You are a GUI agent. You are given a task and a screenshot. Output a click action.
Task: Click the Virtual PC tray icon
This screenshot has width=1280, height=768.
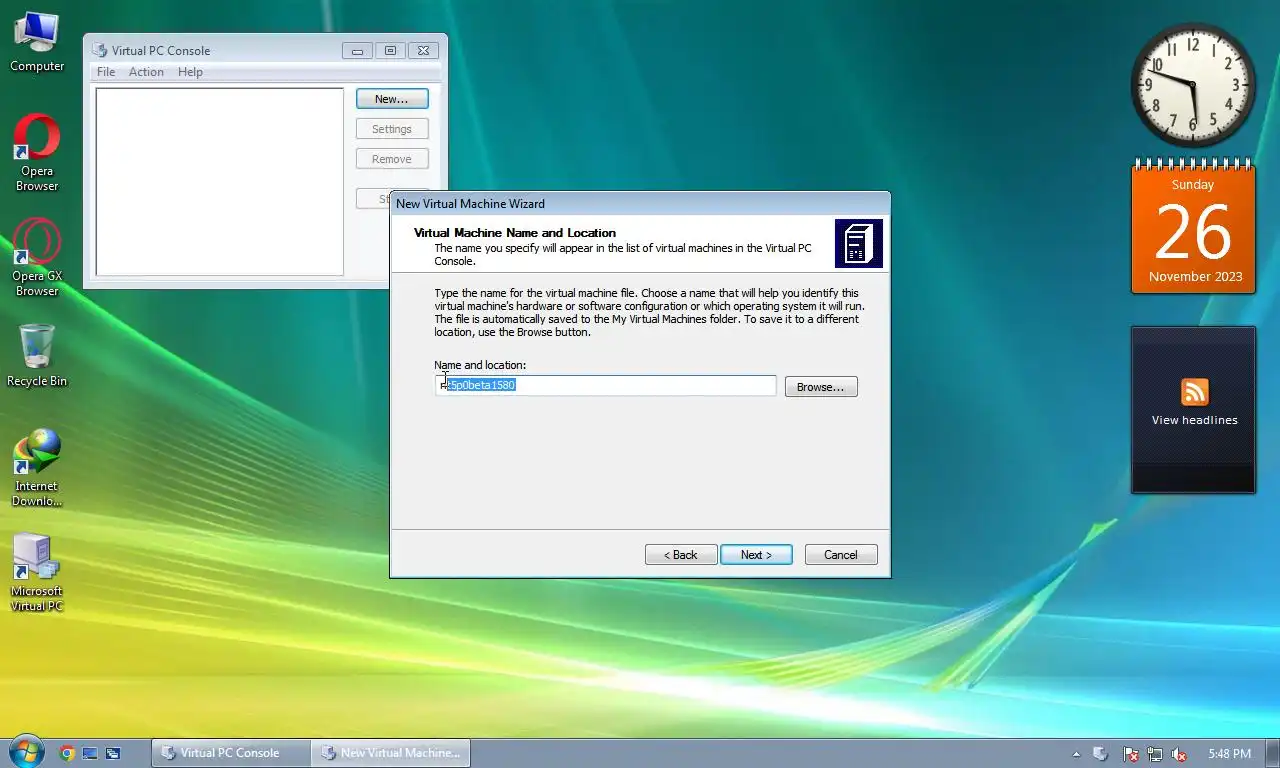[1100, 754]
